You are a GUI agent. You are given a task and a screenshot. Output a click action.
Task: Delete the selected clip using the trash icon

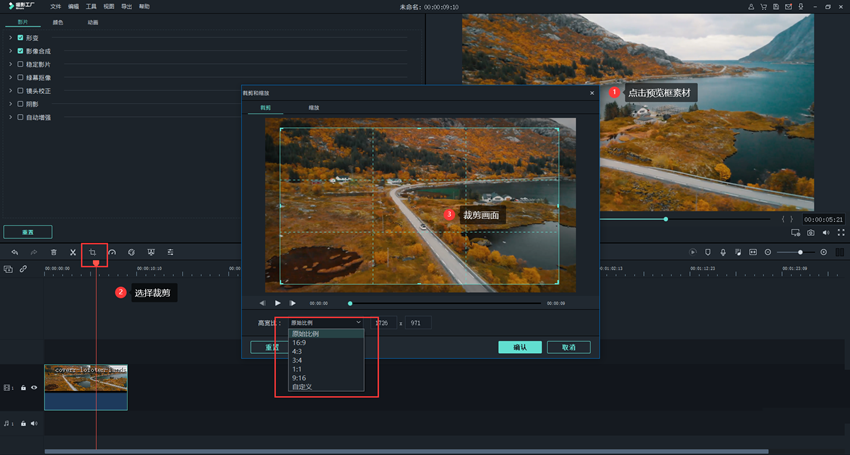point(54,252)
